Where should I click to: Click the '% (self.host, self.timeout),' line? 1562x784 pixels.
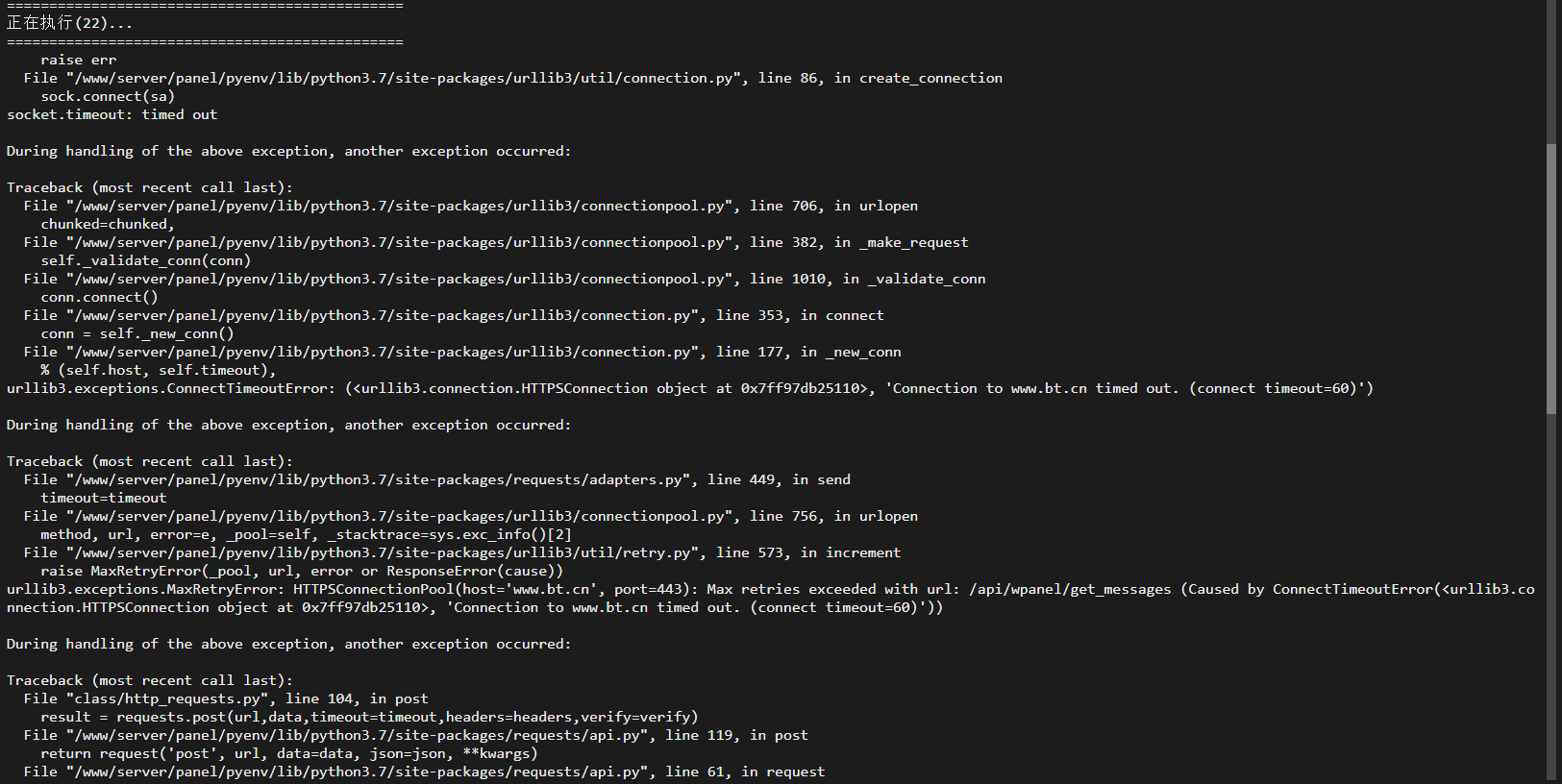coord(159,370)
